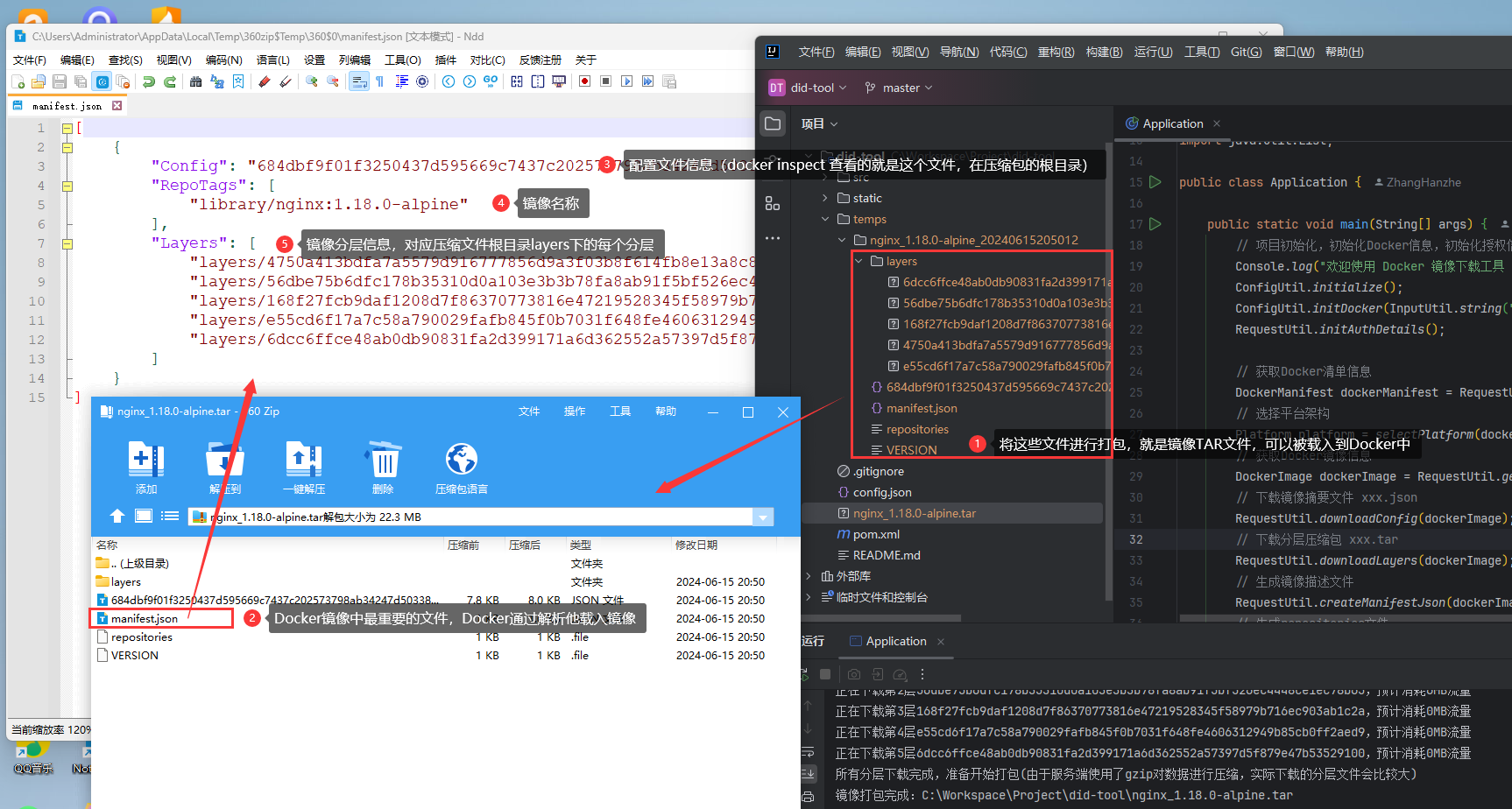This screenshot has height=809, width=1512.
Task: Open the 编码(N) menu in Ndd
Action: (x=223, y=60)
